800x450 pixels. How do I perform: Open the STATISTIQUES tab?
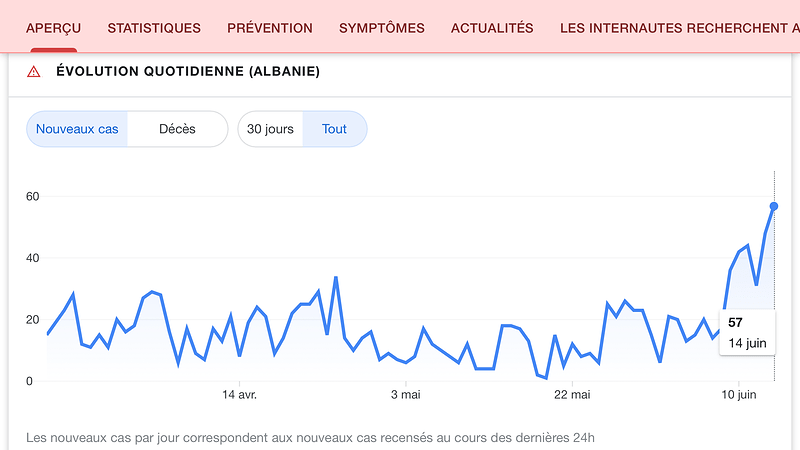(x=154, y=28)
